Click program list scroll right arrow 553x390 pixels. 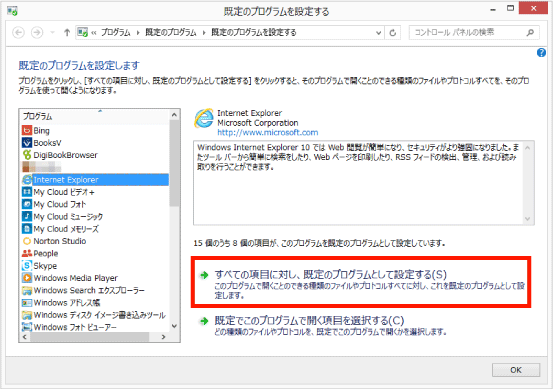point(163,337)
